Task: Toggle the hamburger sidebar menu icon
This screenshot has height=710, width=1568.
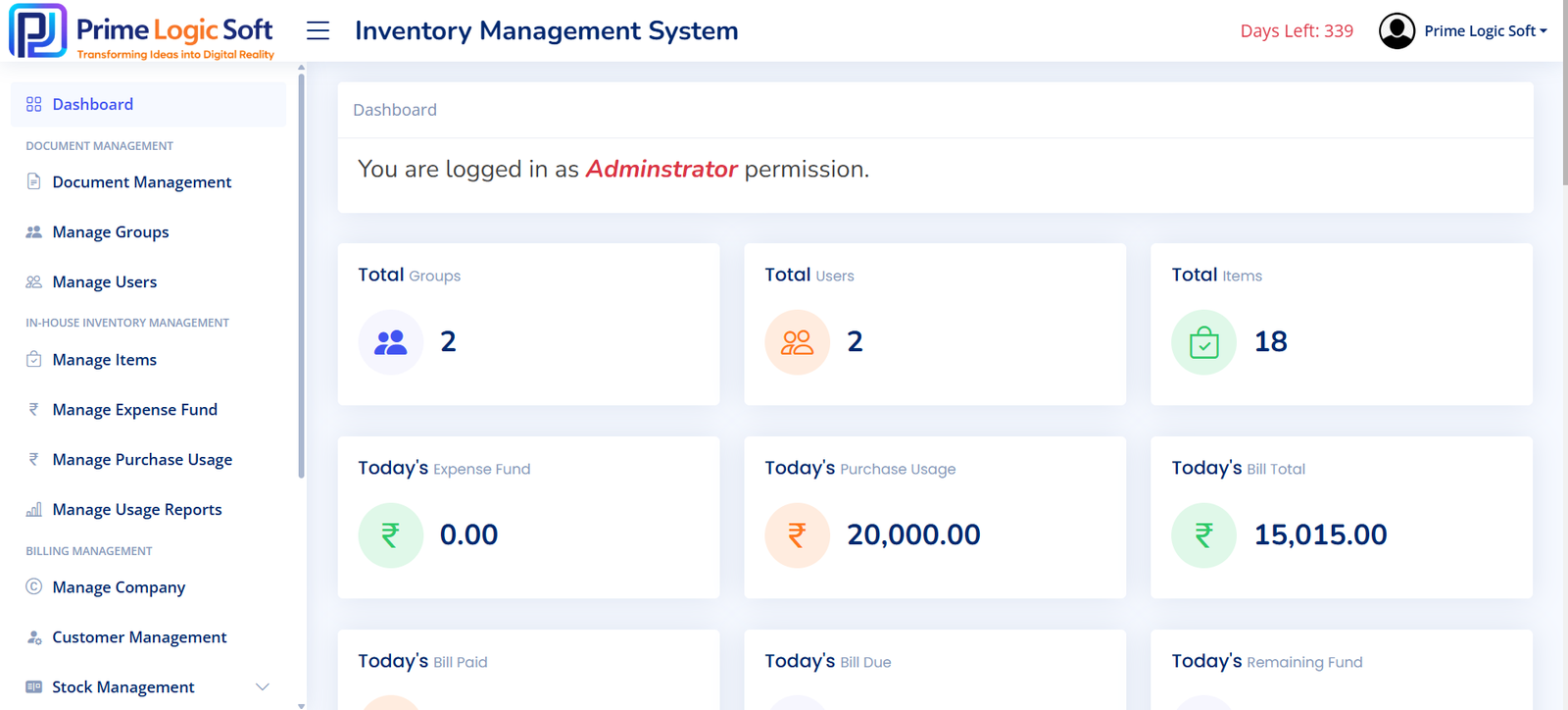Action: pos(318,30)
